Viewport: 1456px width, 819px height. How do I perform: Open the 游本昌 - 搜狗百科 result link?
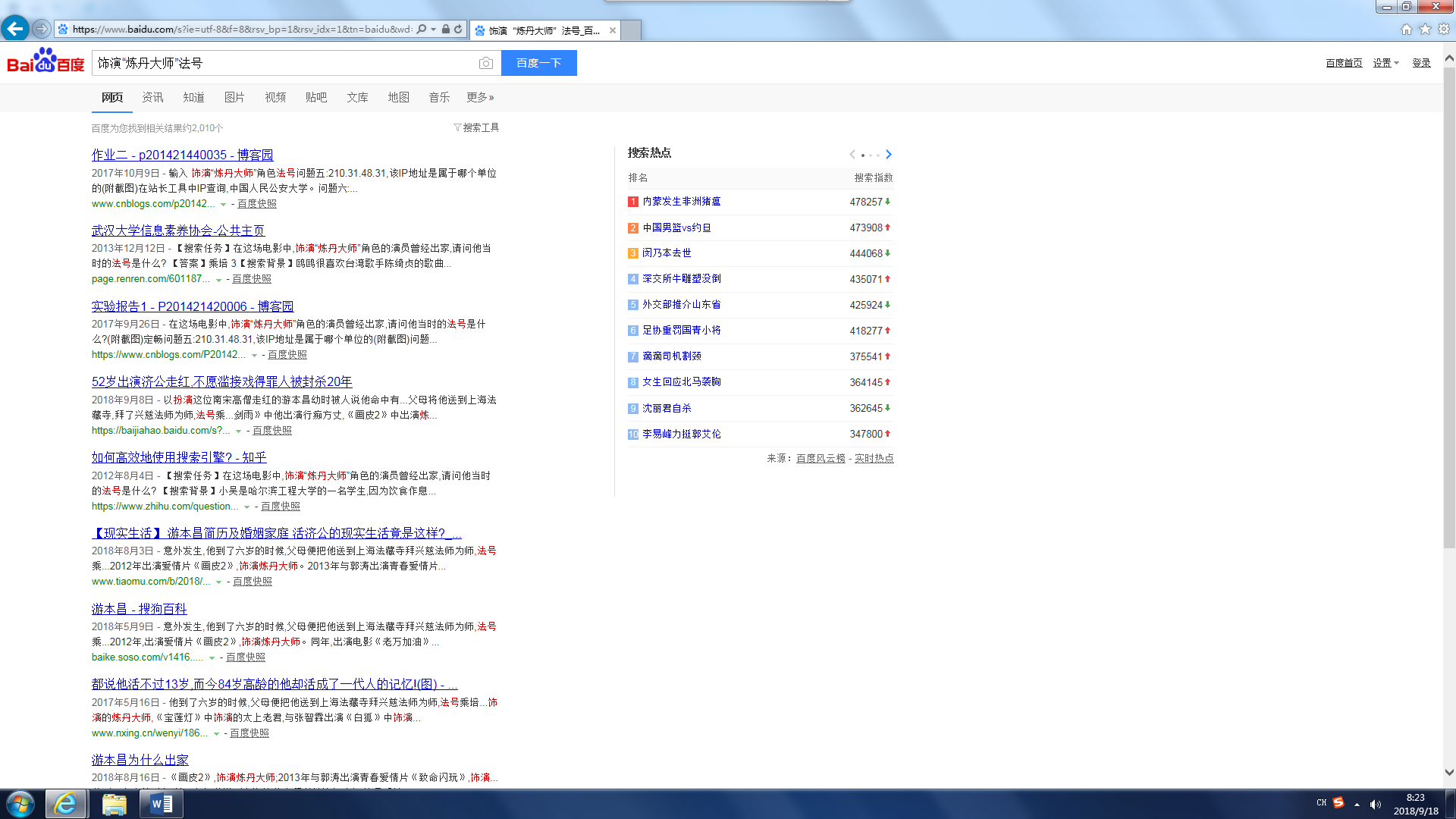[139, 609]
